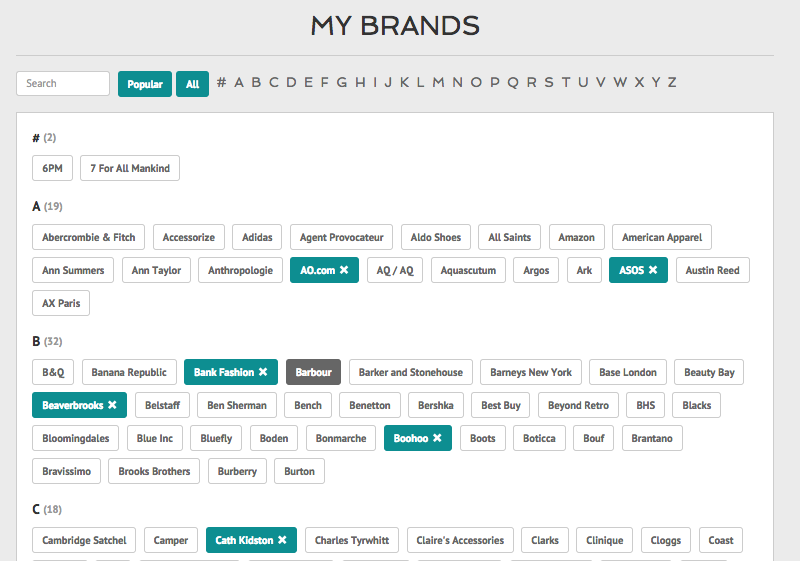Select Beyond Retro brand
Screen dimensions: 800x561
(578, 405)
